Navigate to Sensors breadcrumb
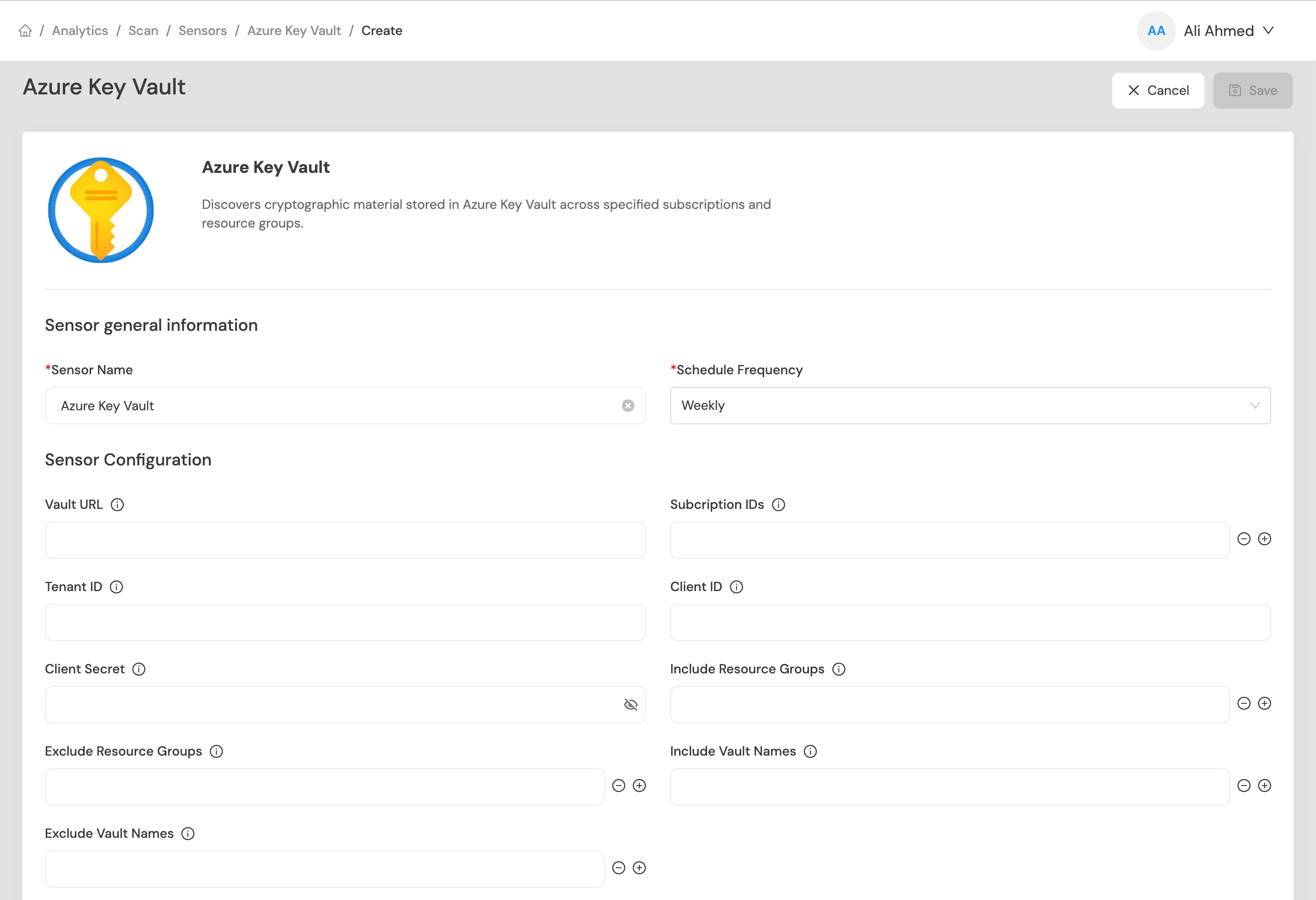The width and height of the screenshot is (1316, 900). pyautogui.click(x=203, y=30)
